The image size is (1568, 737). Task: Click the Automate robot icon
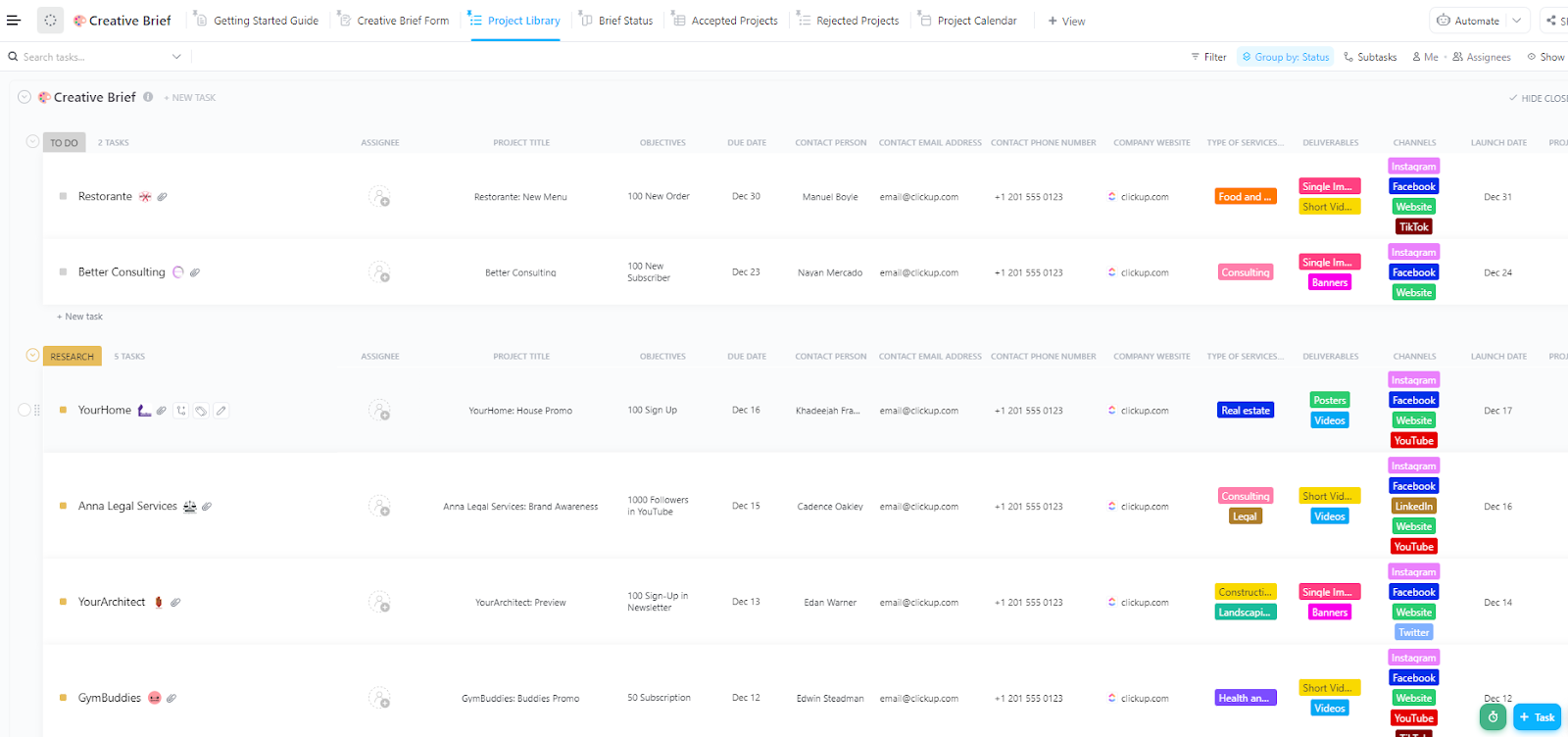1443,21
